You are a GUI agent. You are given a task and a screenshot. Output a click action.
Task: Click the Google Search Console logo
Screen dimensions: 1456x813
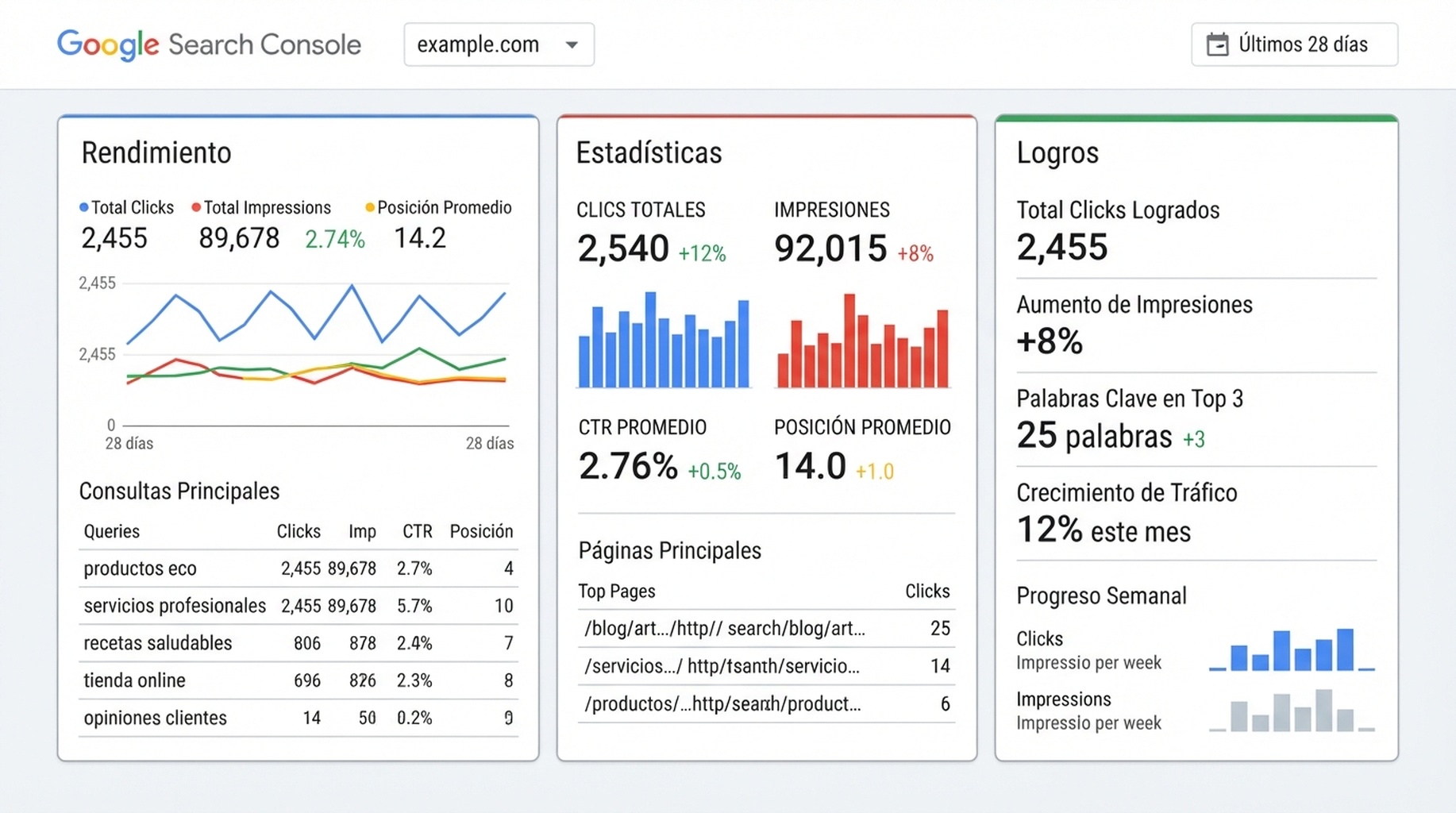(x=209, y=44)
